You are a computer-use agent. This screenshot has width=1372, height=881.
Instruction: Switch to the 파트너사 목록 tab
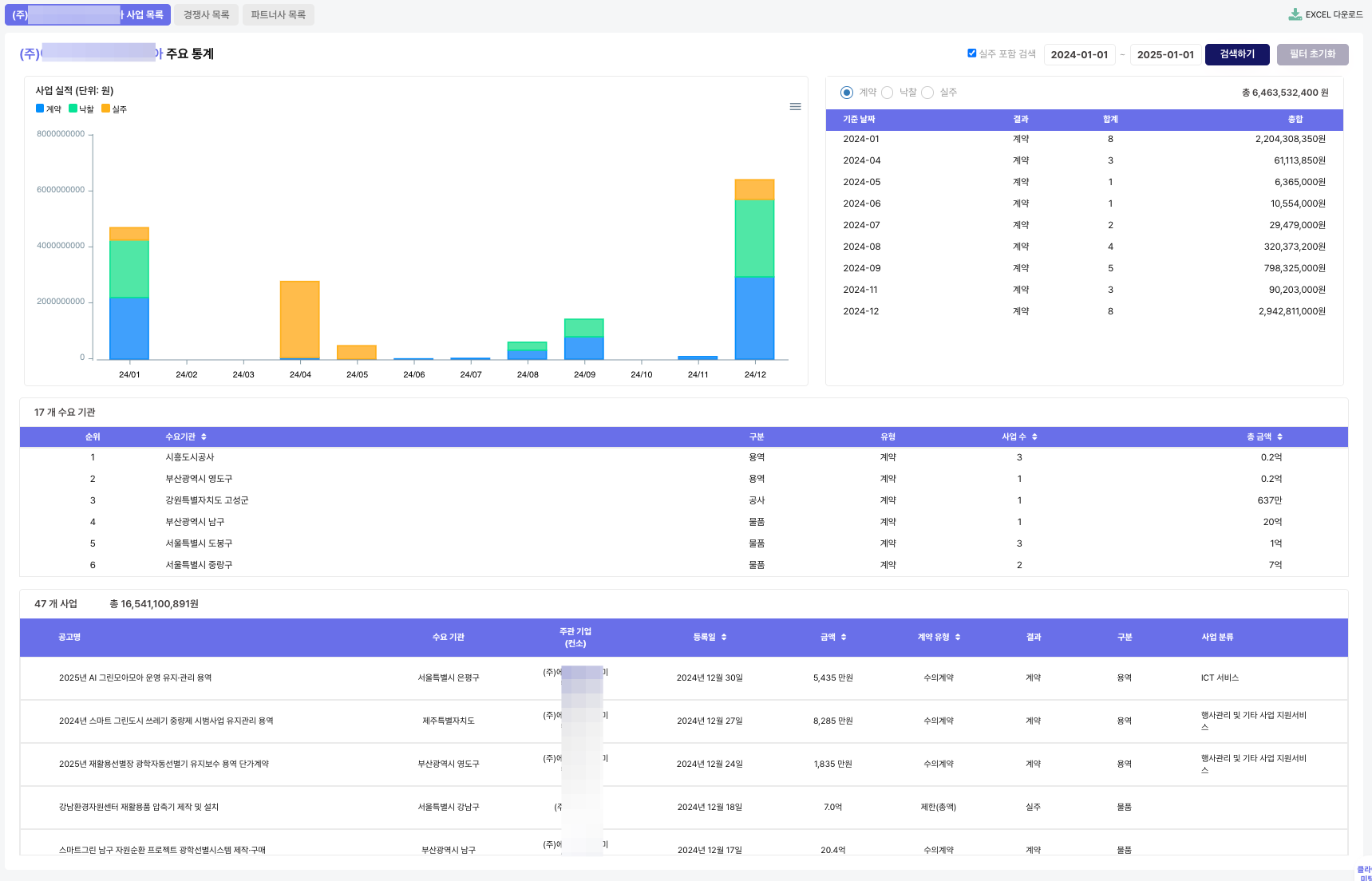(x=278, y=15)
